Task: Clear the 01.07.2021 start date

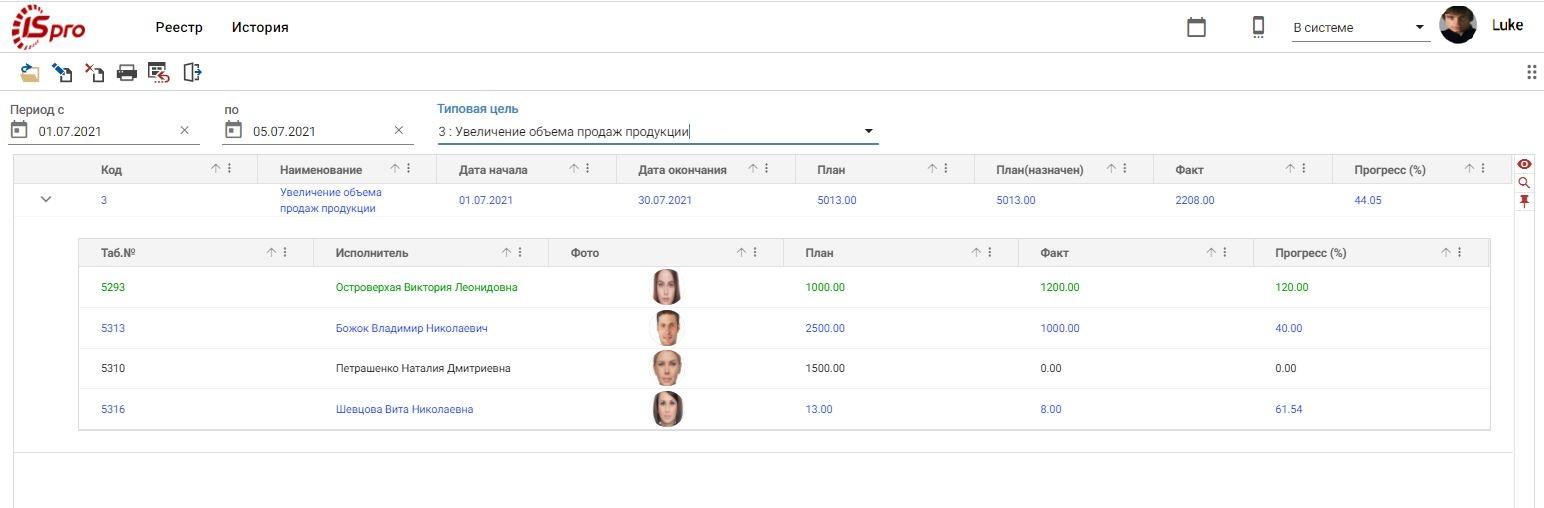Action: click(x=184, y=130)
